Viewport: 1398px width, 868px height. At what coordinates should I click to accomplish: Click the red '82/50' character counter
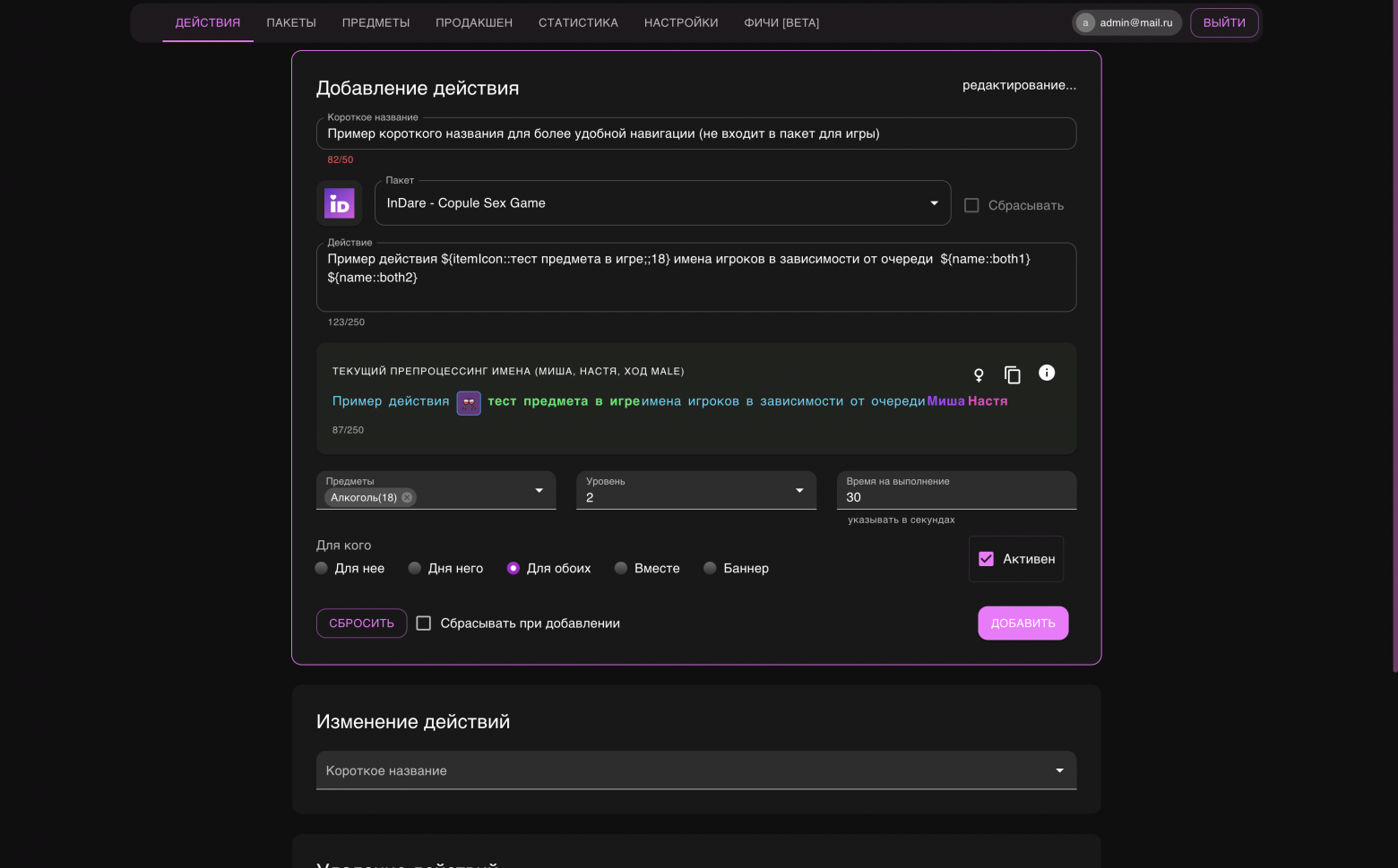[341, 159]
